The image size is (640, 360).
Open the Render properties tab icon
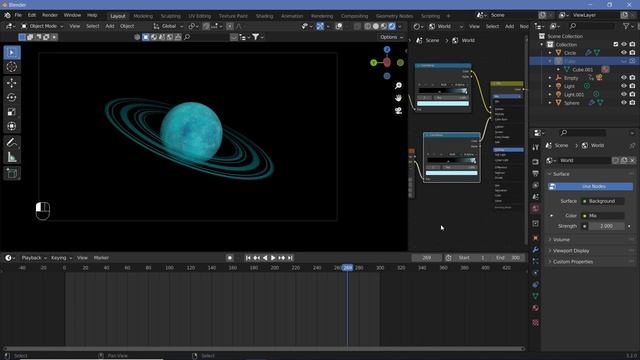pos(536,162)
